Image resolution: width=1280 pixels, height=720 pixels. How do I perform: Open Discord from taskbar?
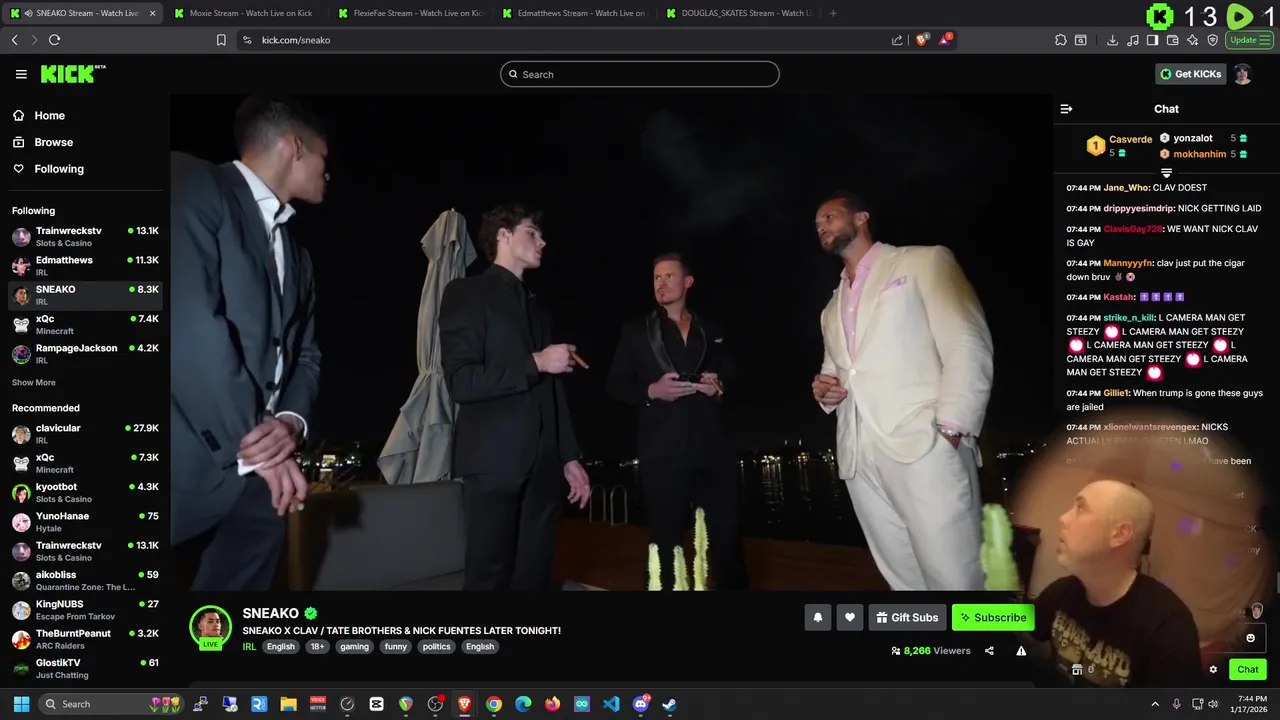[641, 704]
